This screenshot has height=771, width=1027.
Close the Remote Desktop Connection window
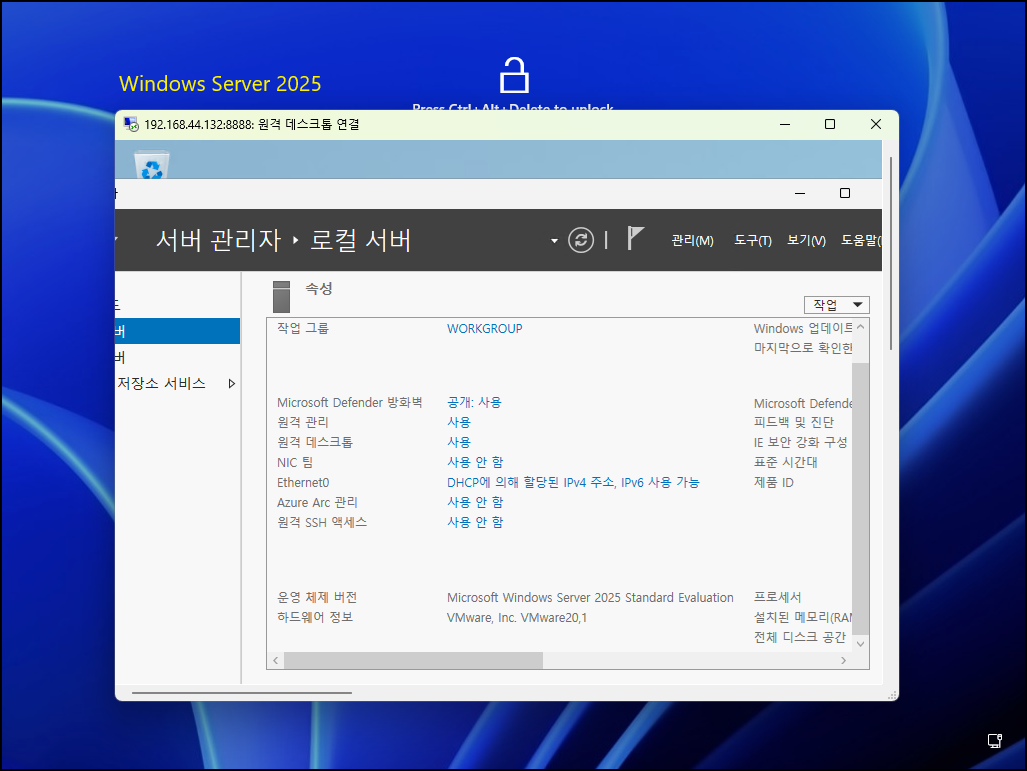[876, 124]
